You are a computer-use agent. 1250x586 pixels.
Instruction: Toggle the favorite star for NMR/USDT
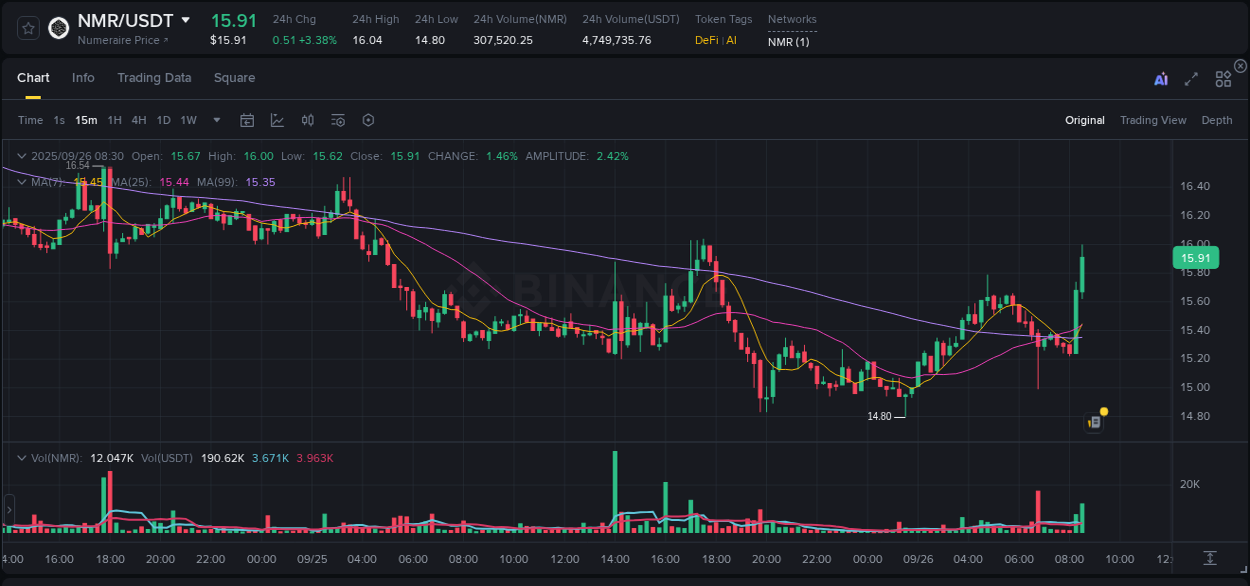27,28
